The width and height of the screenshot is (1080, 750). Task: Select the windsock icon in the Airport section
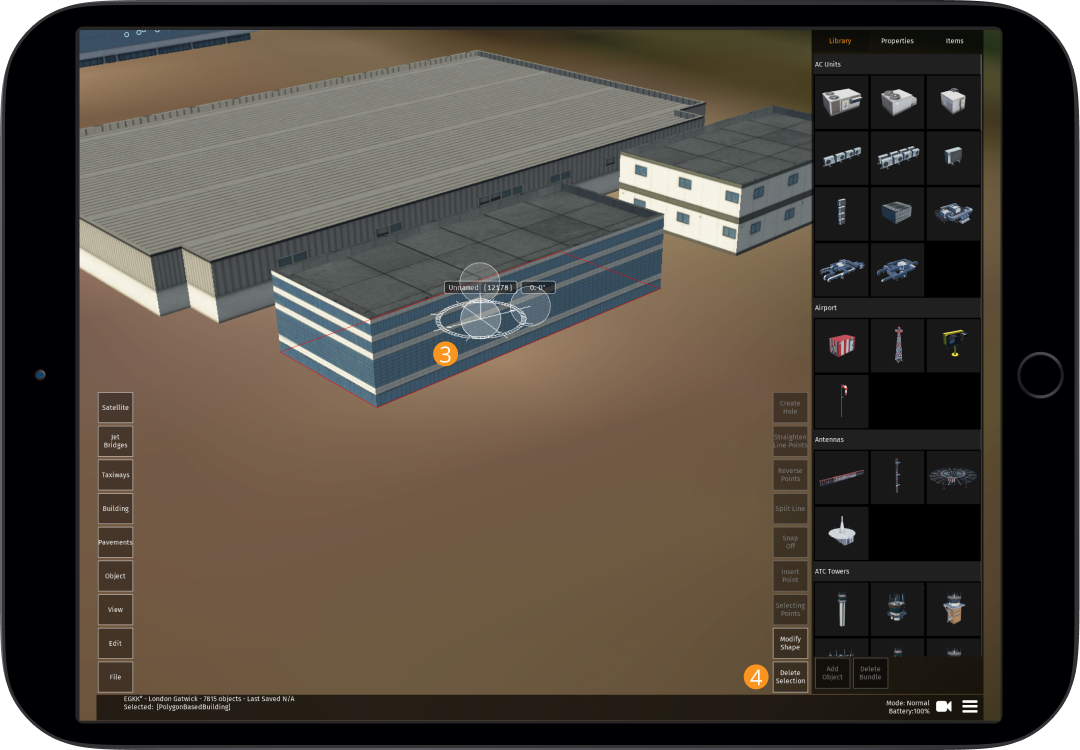tap(841, 400)
